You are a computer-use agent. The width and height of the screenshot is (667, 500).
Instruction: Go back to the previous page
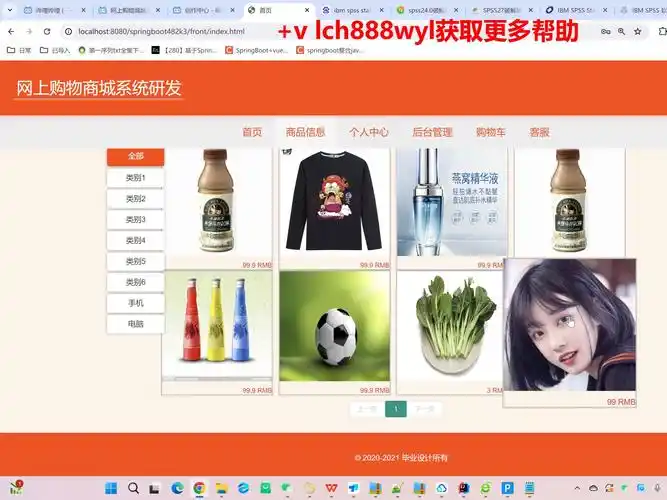[x=11, y=31]
